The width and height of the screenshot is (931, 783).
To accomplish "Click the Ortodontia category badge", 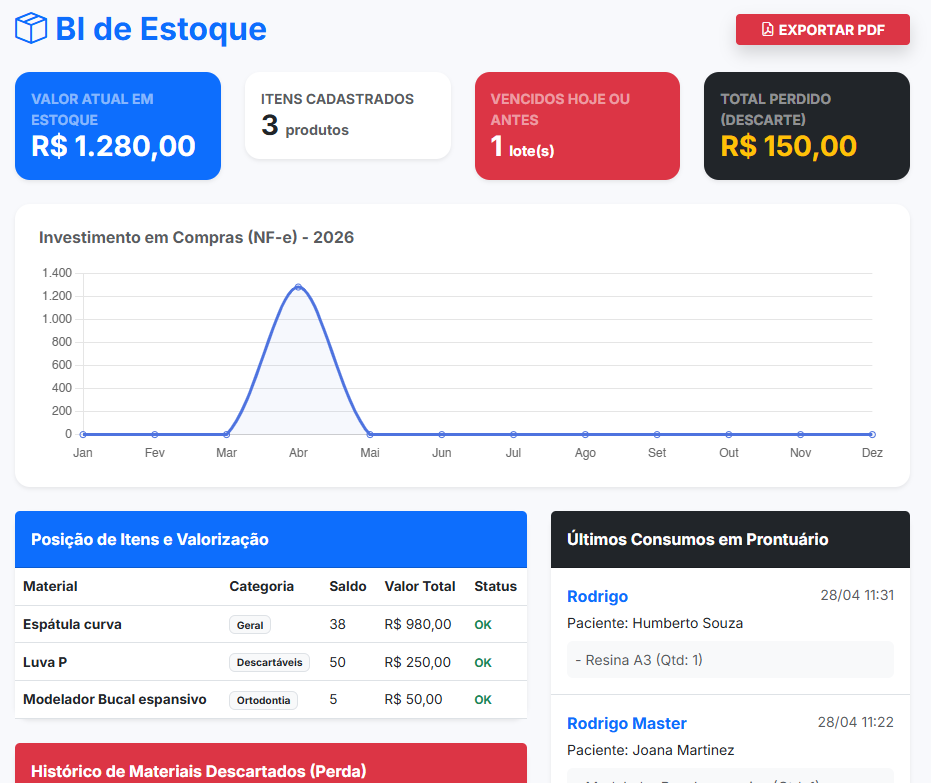I will click(x=264, y=700).
